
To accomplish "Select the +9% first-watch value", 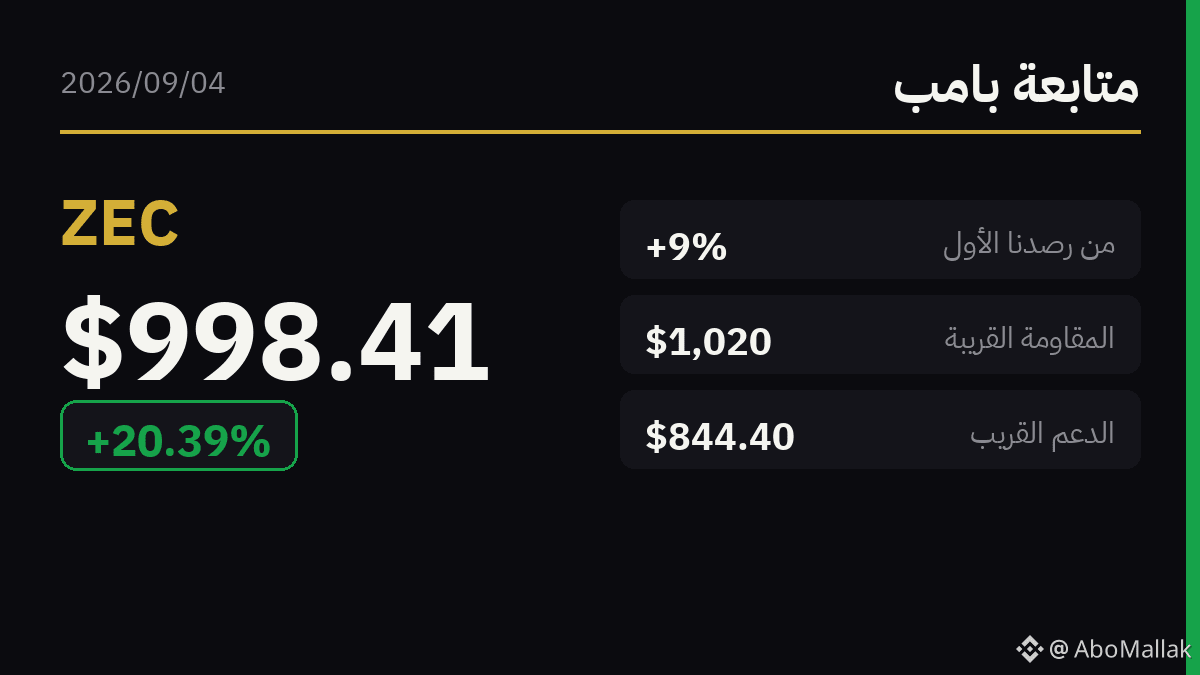I will (x=686, y=246).
